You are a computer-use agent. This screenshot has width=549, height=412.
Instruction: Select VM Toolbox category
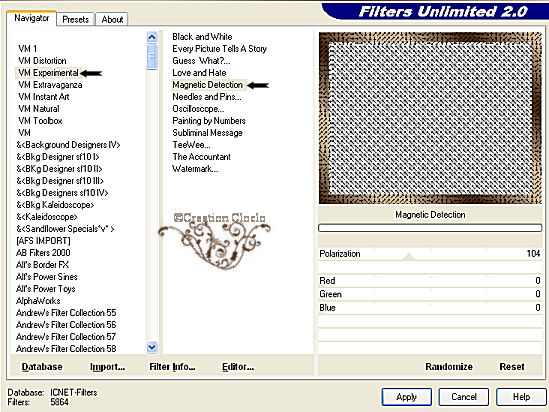(x=40, y=121)
